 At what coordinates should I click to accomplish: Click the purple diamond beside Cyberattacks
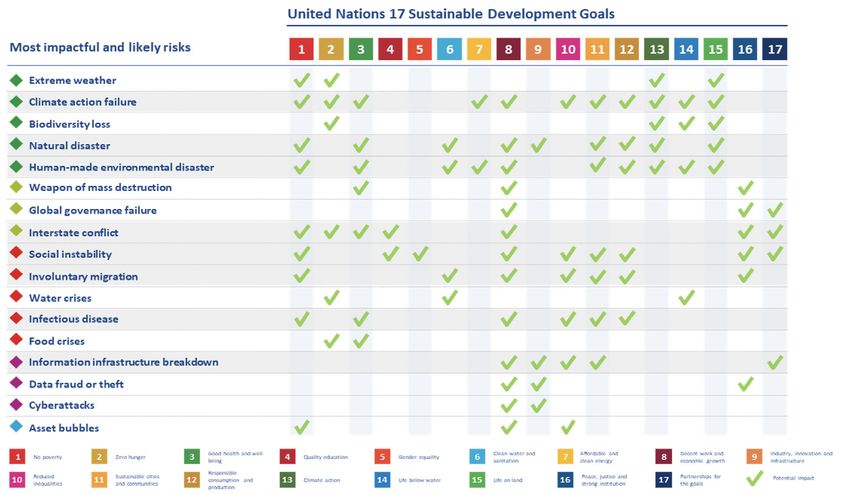pyautogui.click(x=16, y=405)
